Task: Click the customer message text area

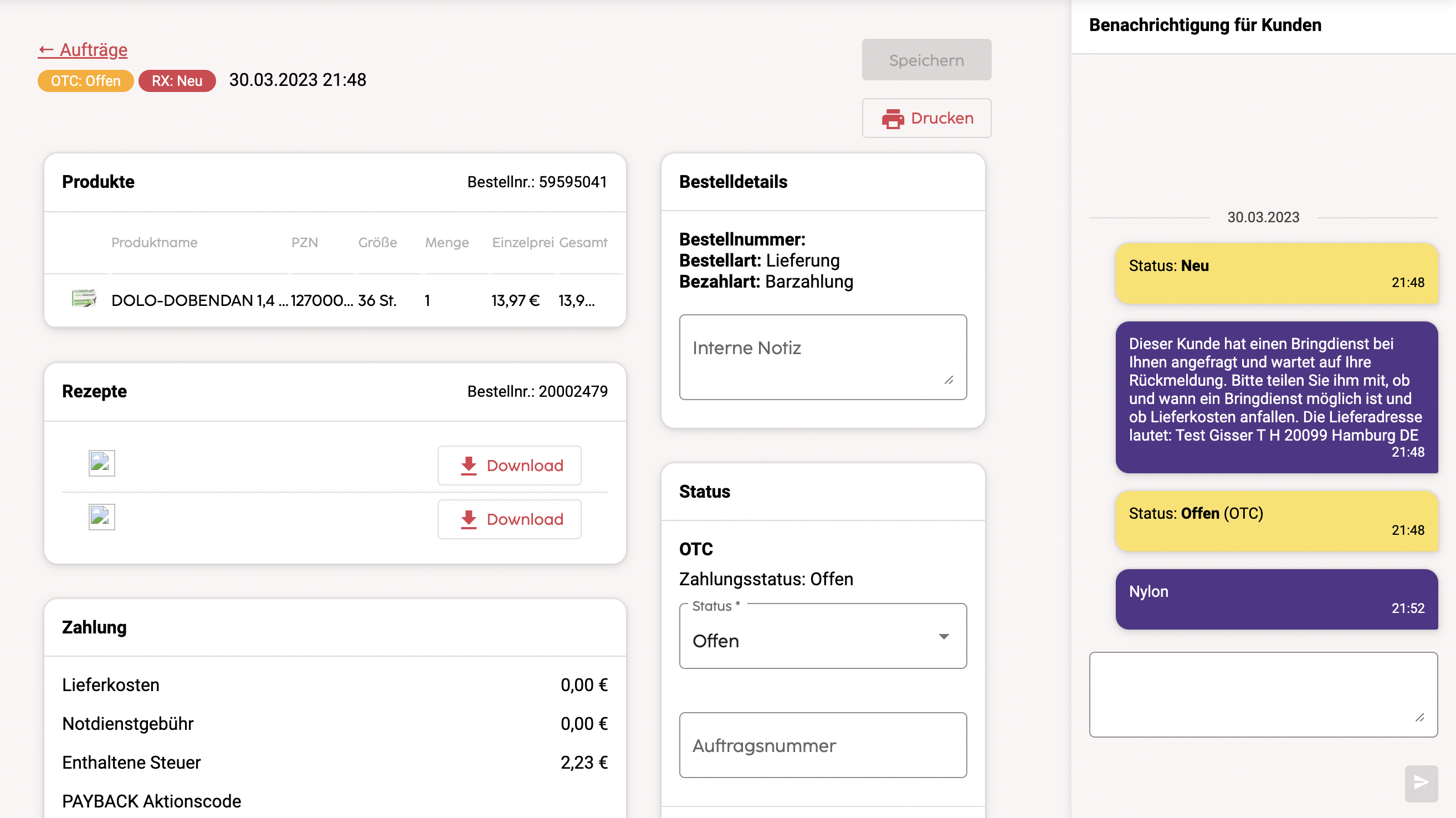Action: click(x=1263, y=695)
